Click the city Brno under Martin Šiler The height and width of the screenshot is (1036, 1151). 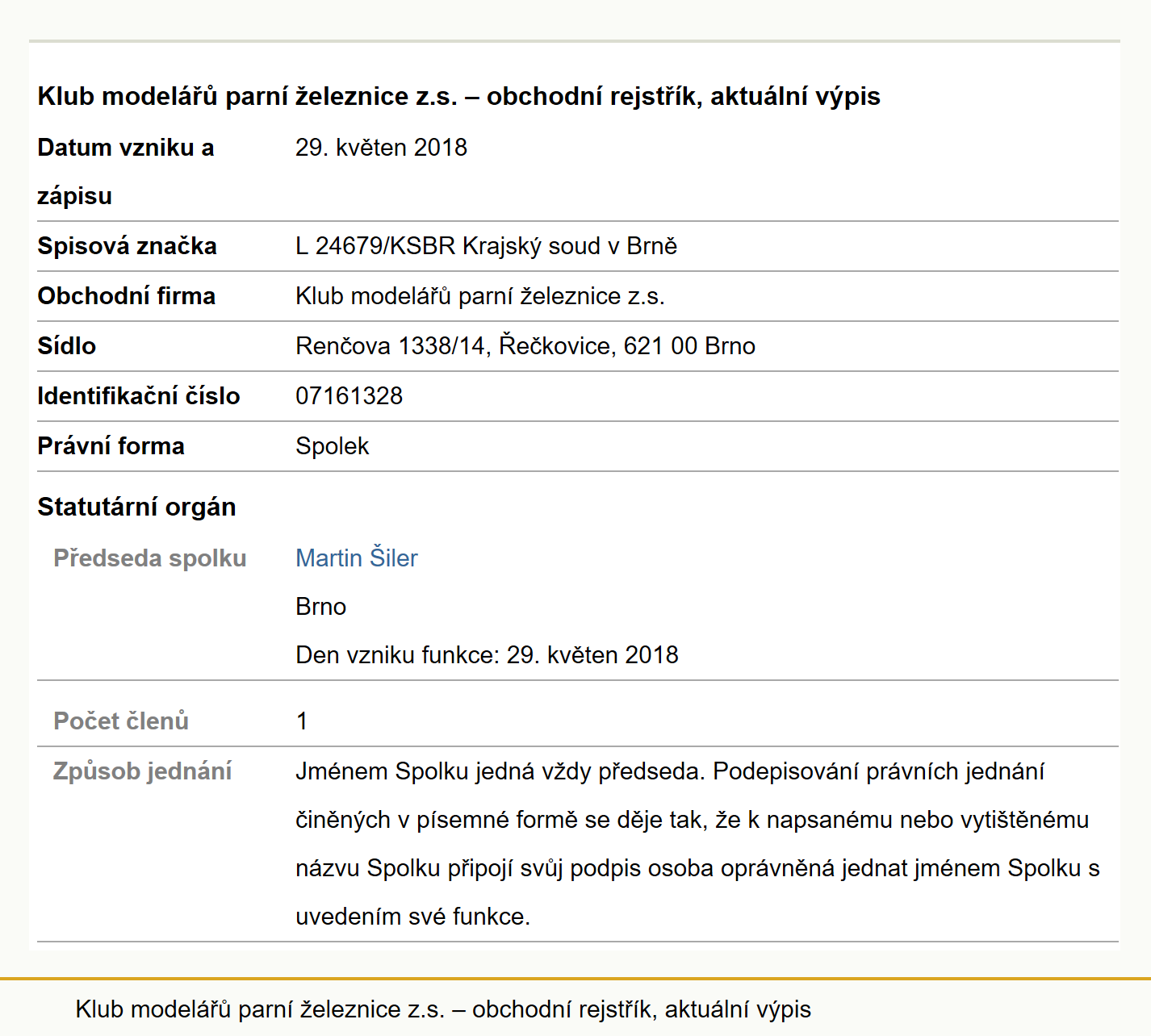[320, 606]
